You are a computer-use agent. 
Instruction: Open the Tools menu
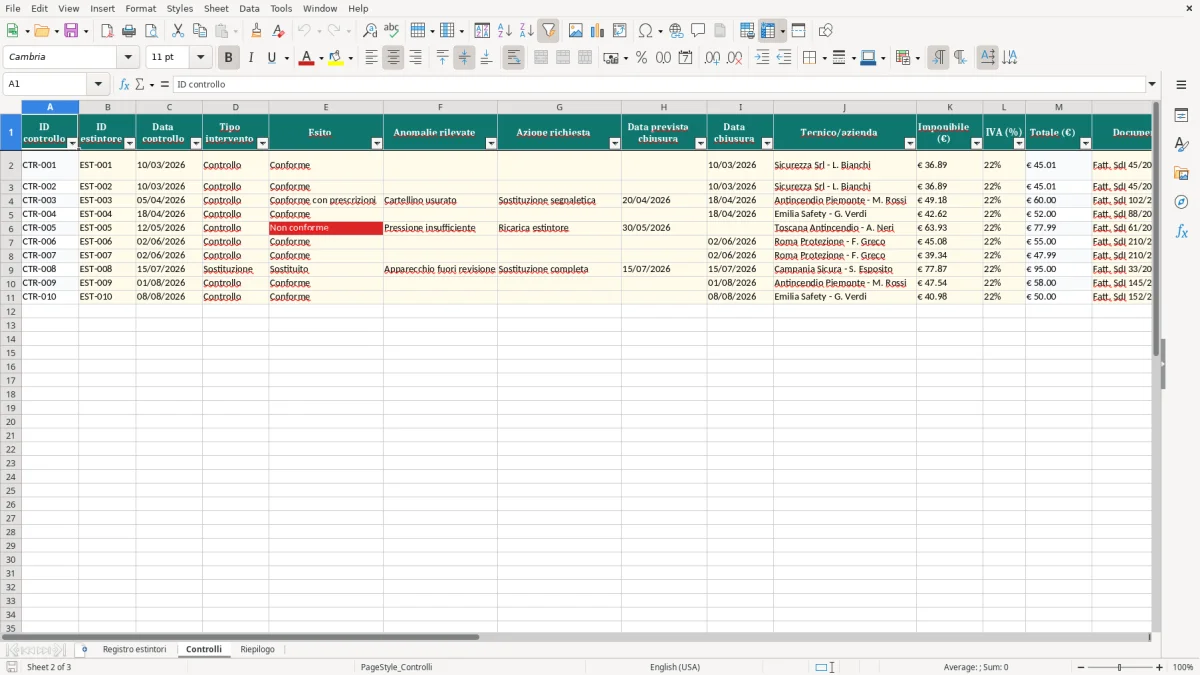(281, 8)
